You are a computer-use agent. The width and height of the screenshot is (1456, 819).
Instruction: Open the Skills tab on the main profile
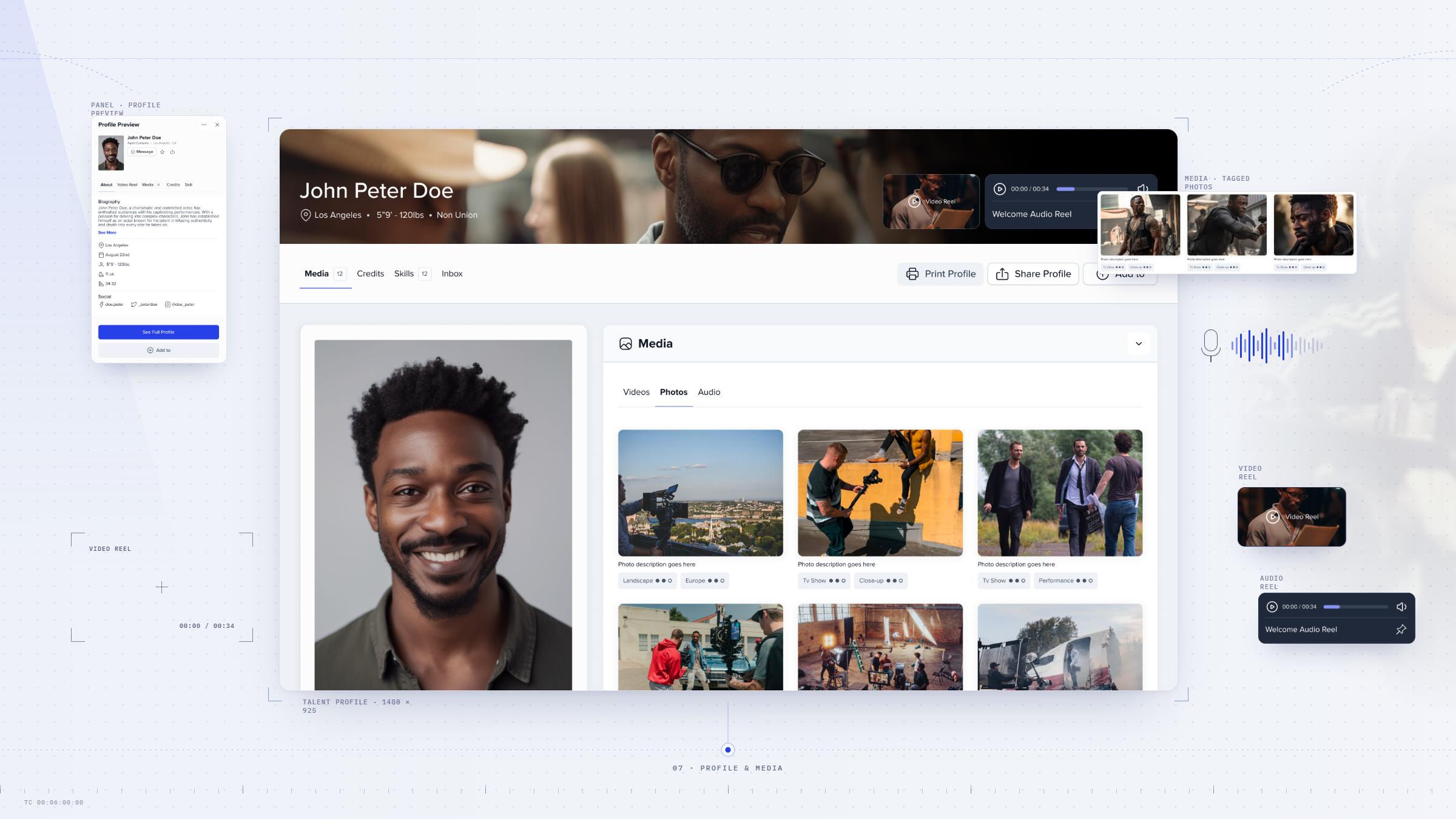[413, 274]
